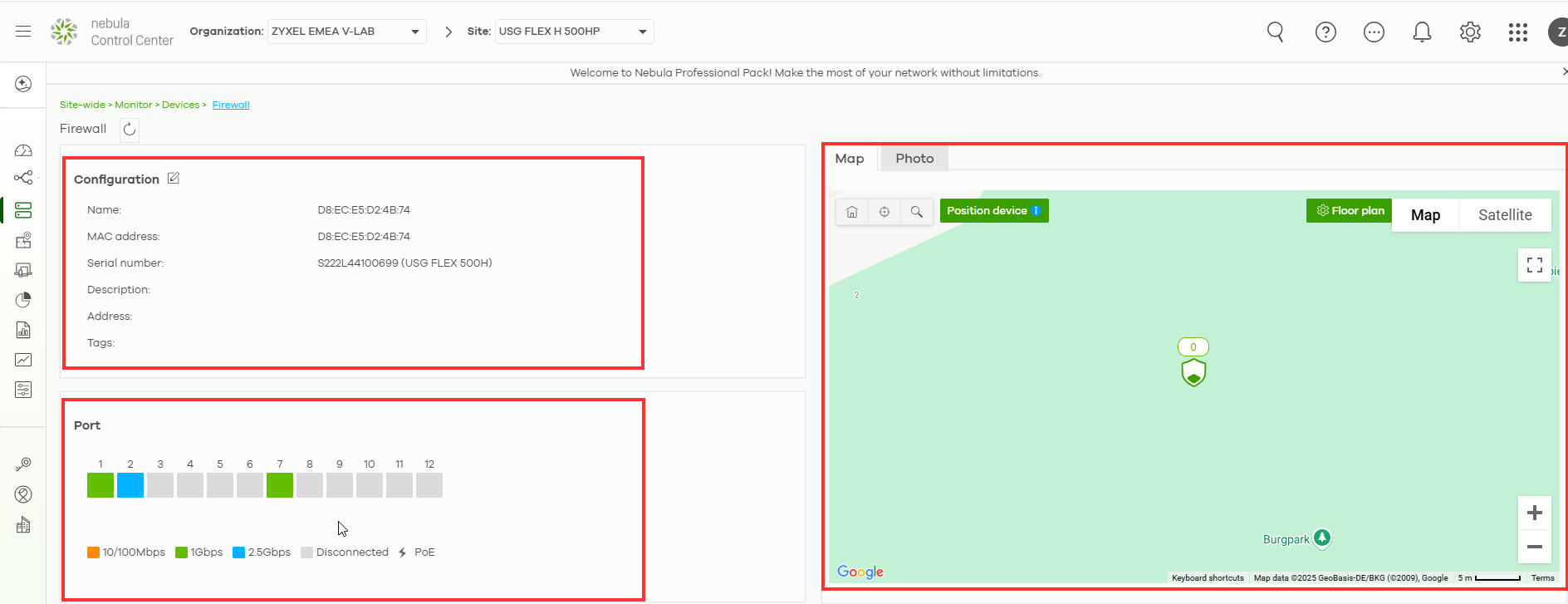Image resolution: width=1568 pixels, height=604 pixels.
Task: Open the more options ellipsis menu
Action: [1374, 32]
